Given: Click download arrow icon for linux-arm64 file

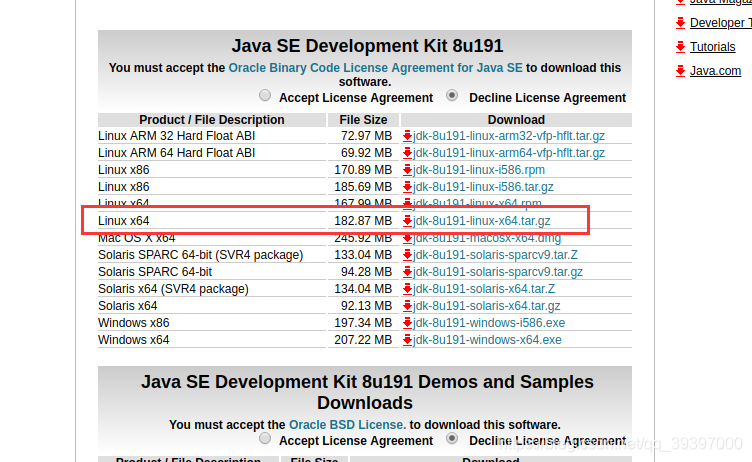Looking at the screenshot, I should coord(407,153).
